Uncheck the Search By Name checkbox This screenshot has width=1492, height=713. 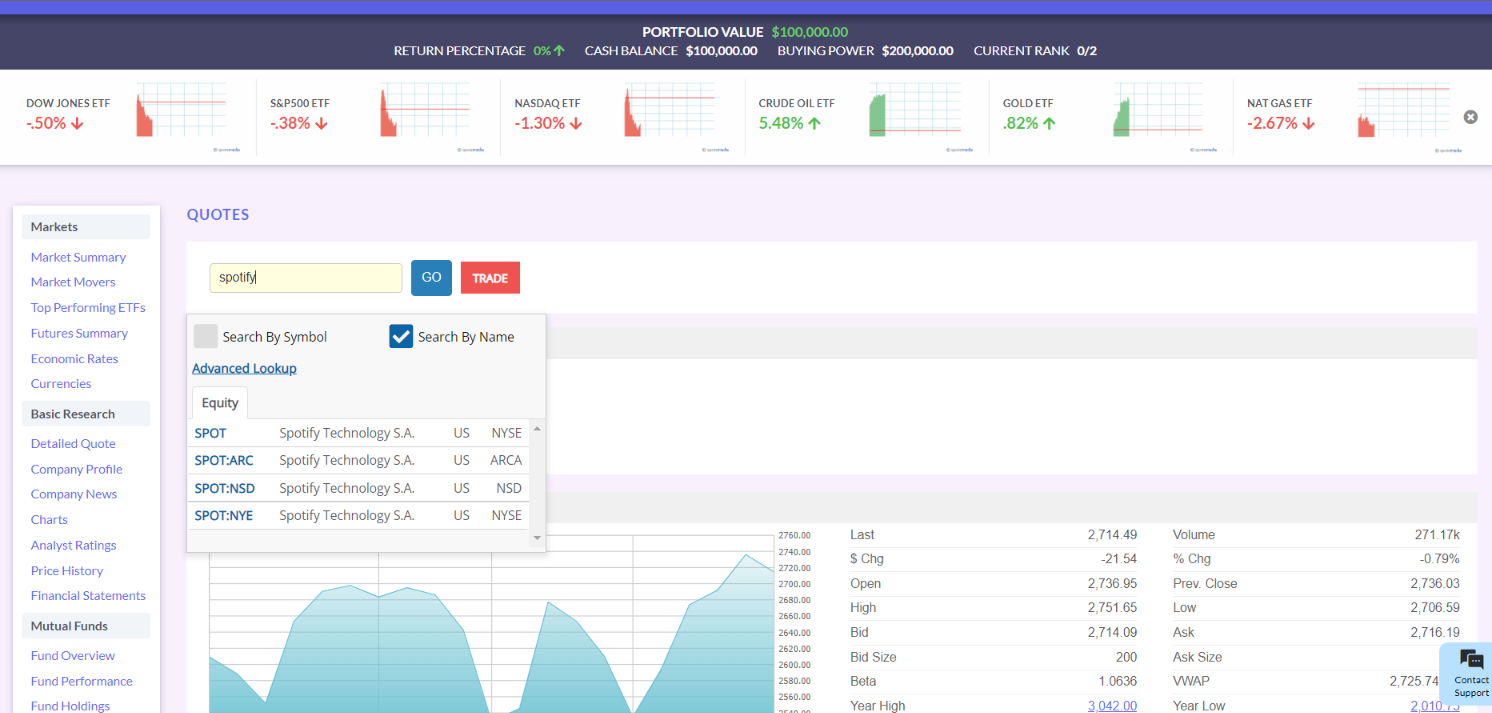(x=401, y=336)
